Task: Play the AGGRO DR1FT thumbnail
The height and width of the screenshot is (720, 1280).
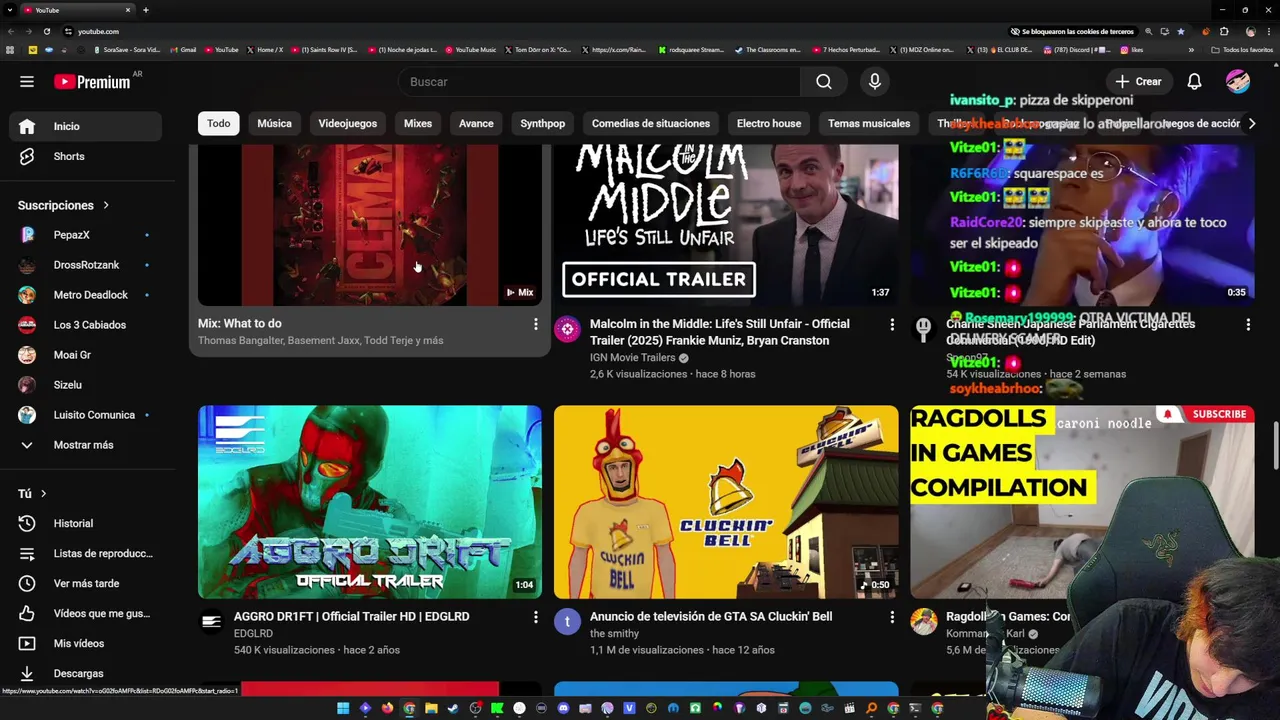Action: tap(370, 502)
